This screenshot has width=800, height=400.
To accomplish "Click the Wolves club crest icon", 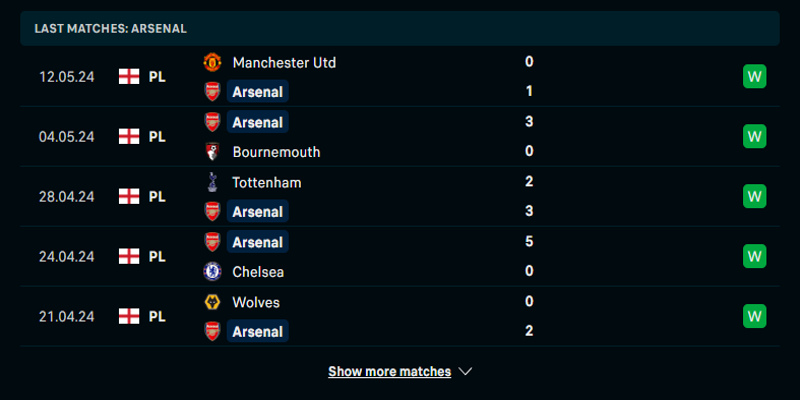I will [211, 302].
